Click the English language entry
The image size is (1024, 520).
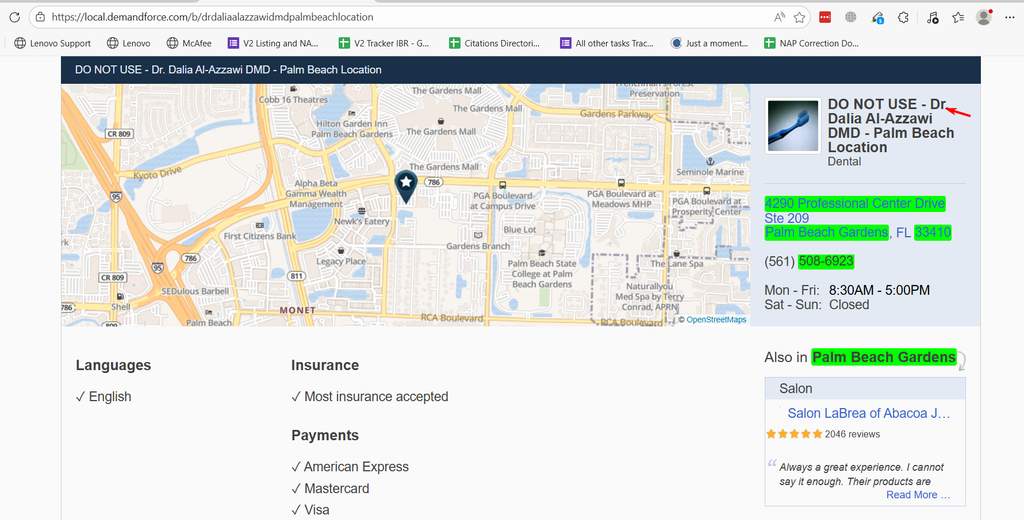(104, 397)
